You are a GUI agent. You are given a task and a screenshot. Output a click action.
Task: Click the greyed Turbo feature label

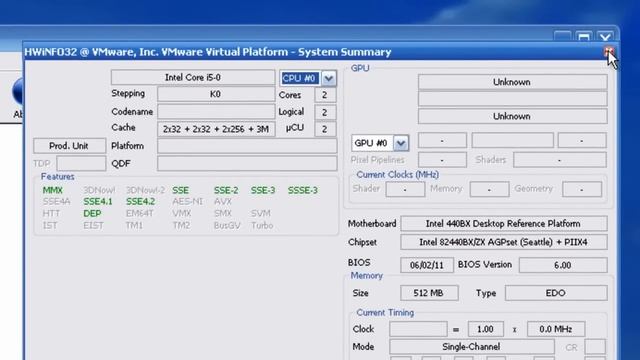coord(262,225)
